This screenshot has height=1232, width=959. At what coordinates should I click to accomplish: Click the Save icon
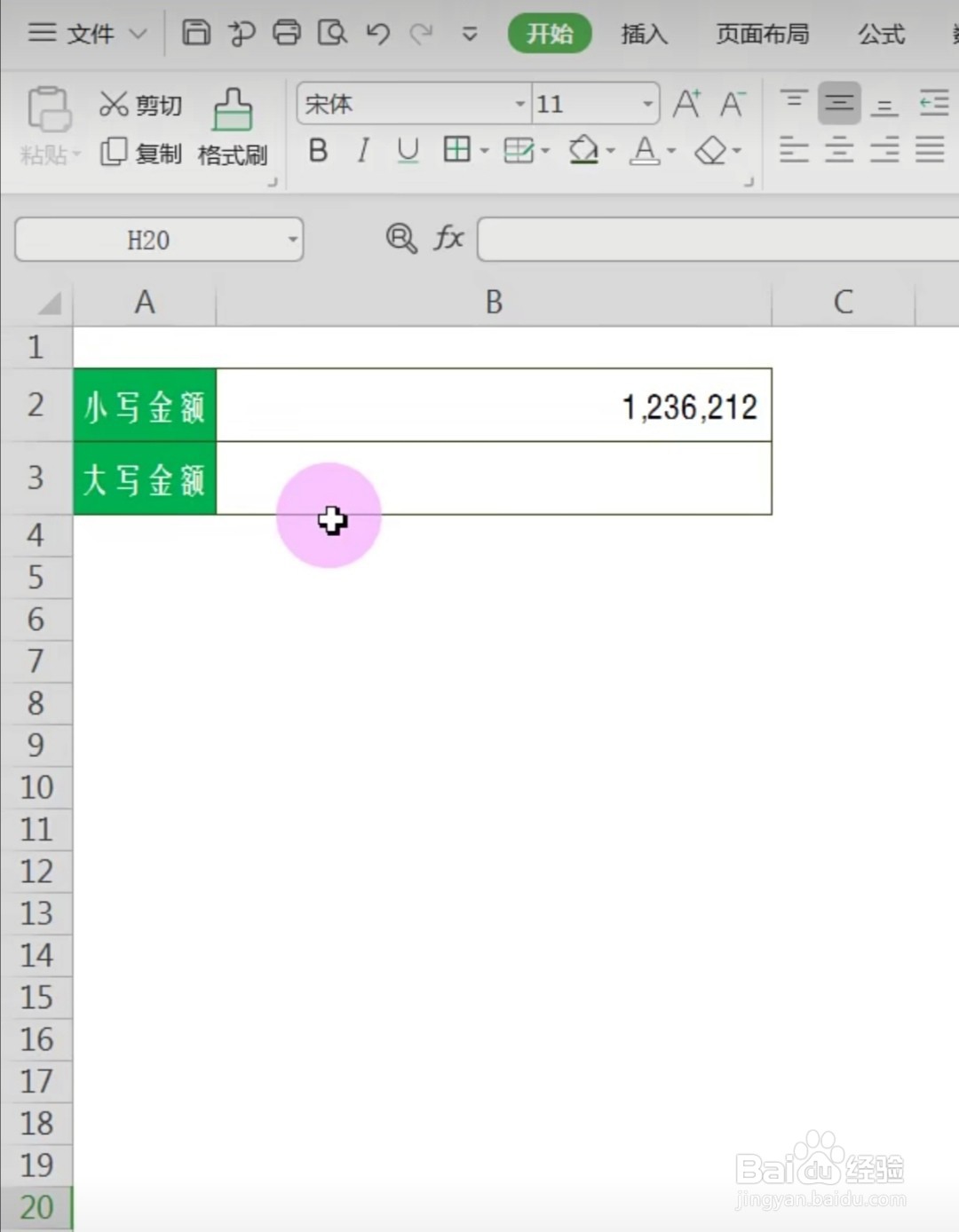[195, 33]
